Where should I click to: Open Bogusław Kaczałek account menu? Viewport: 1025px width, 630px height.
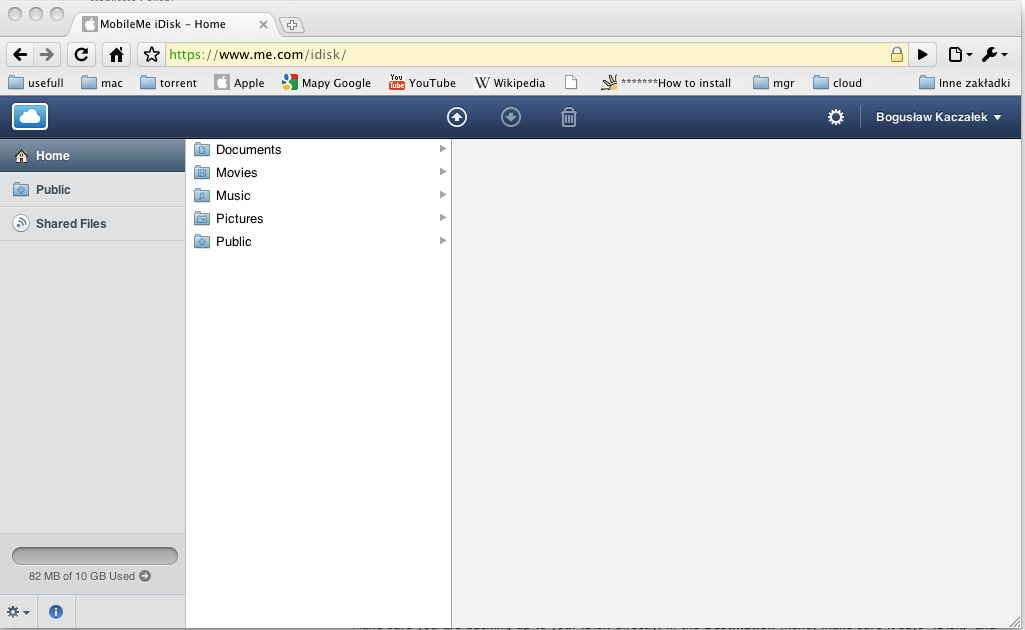point(938,117)
